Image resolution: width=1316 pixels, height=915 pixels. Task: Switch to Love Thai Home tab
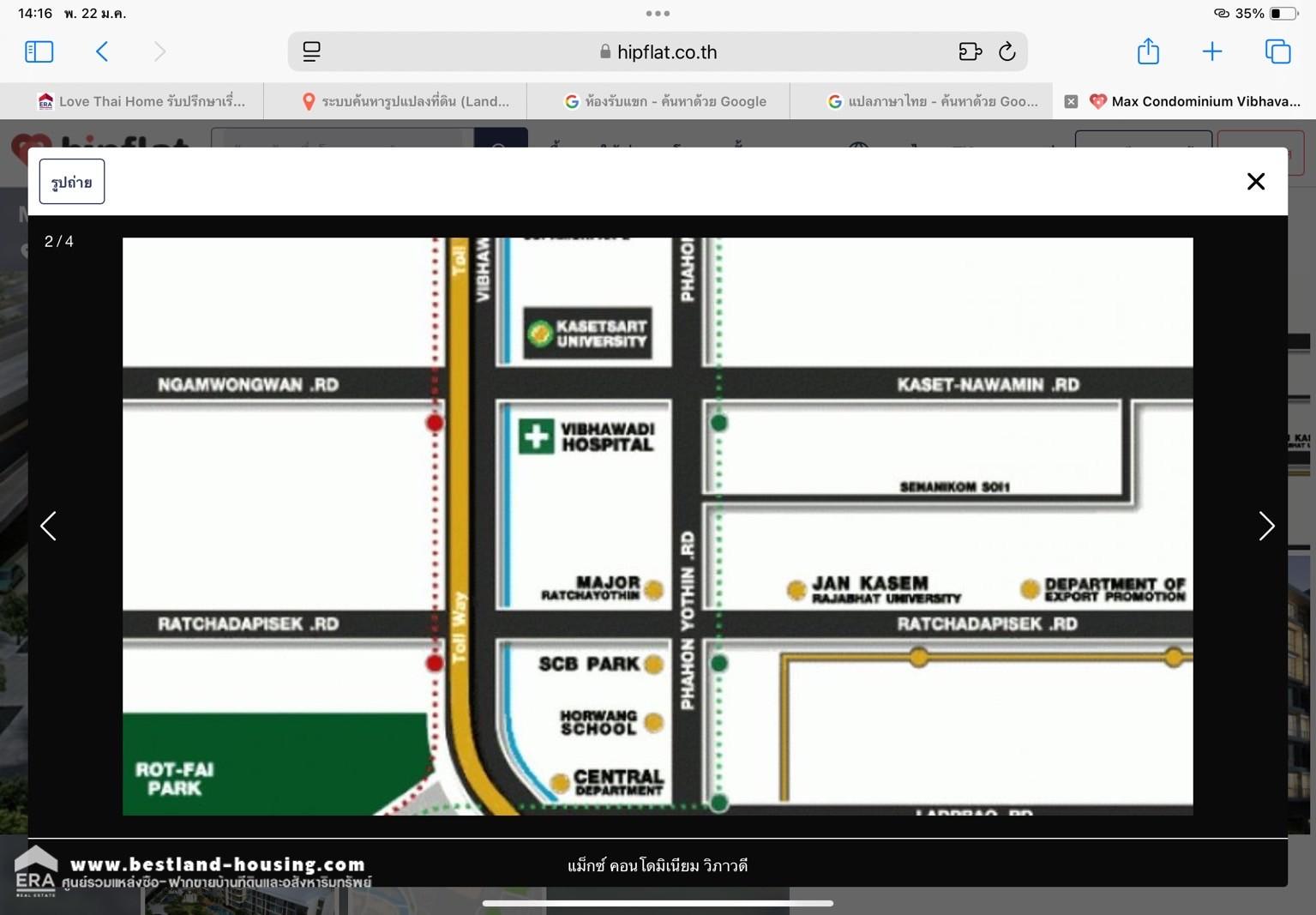(132, 101)
